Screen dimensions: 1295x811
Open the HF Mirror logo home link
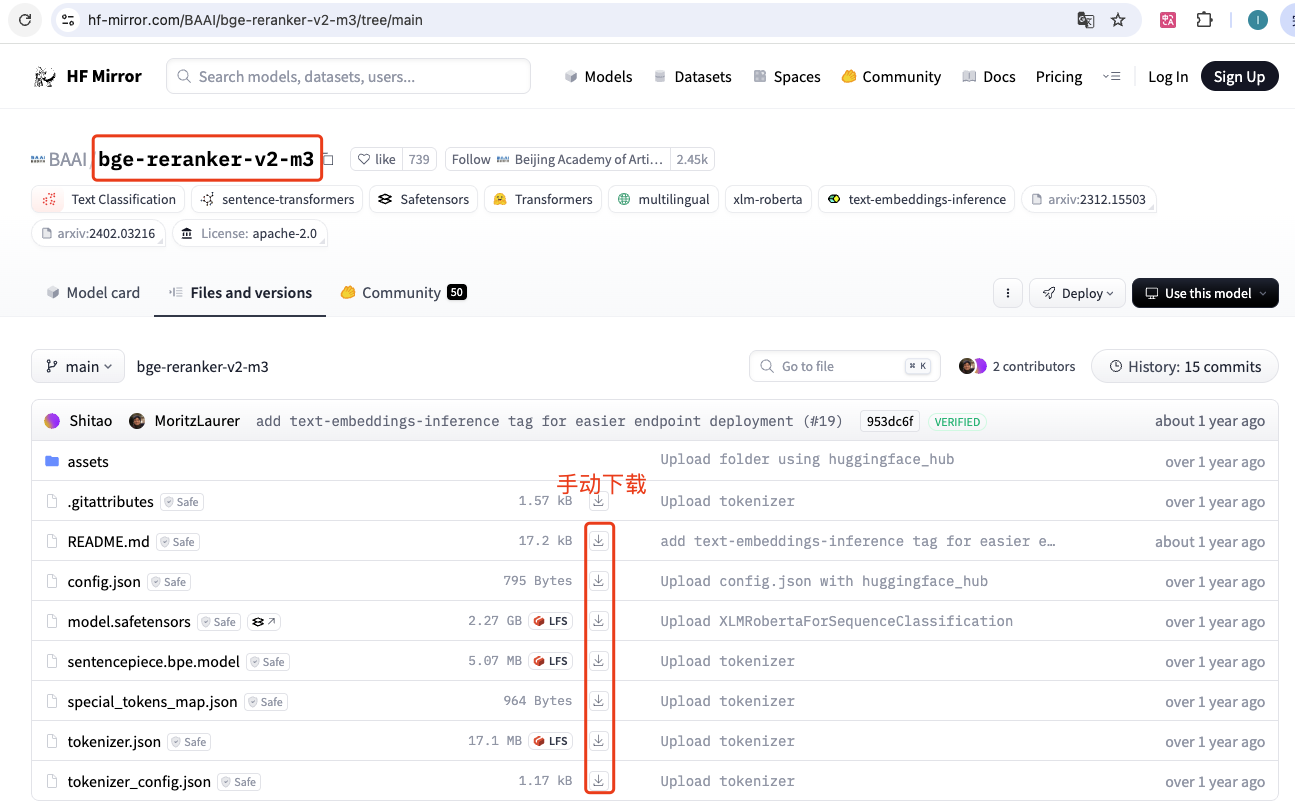(x=88, y=76)
